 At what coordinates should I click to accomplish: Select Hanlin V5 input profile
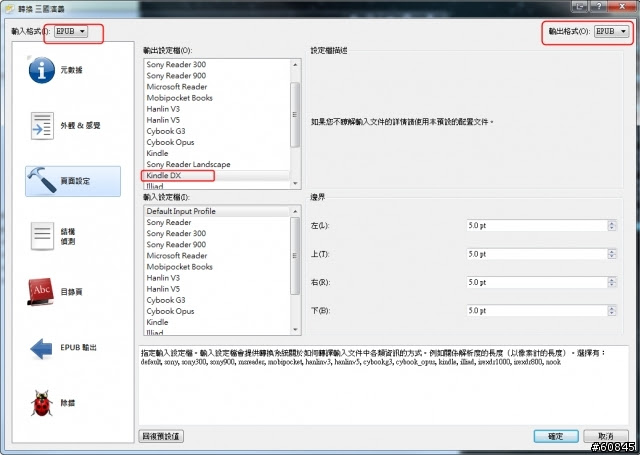[x=217, y=289]
